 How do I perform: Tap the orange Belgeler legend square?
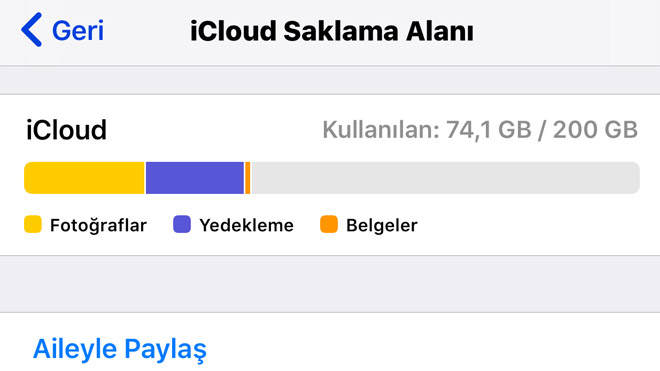pyautogui.click(x=329, y=224)
